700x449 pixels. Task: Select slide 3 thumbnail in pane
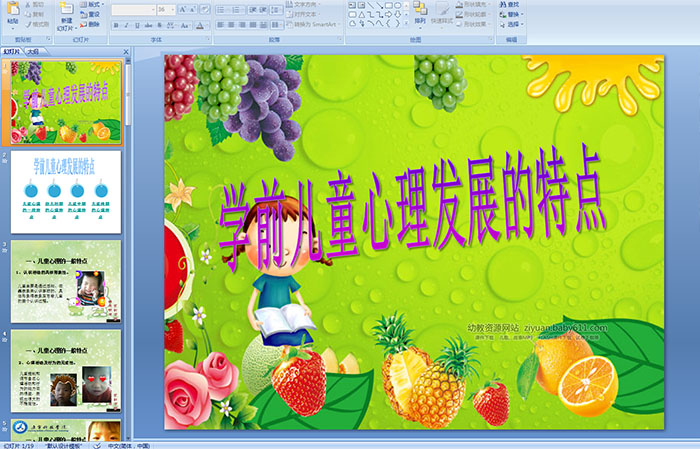(x=66, y=281)
